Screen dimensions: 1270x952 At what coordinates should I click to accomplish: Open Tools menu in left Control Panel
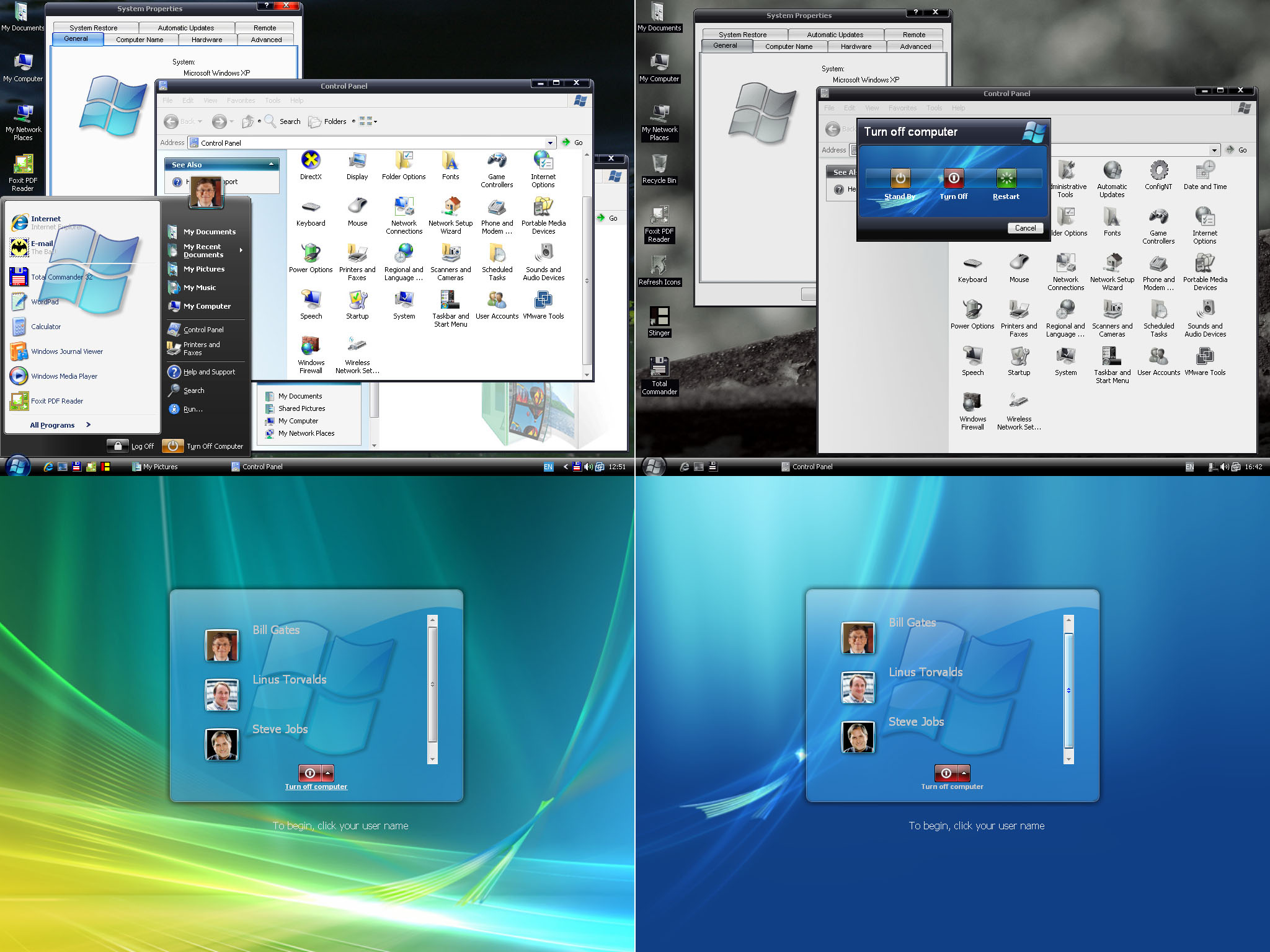click(x=272, y=100)
